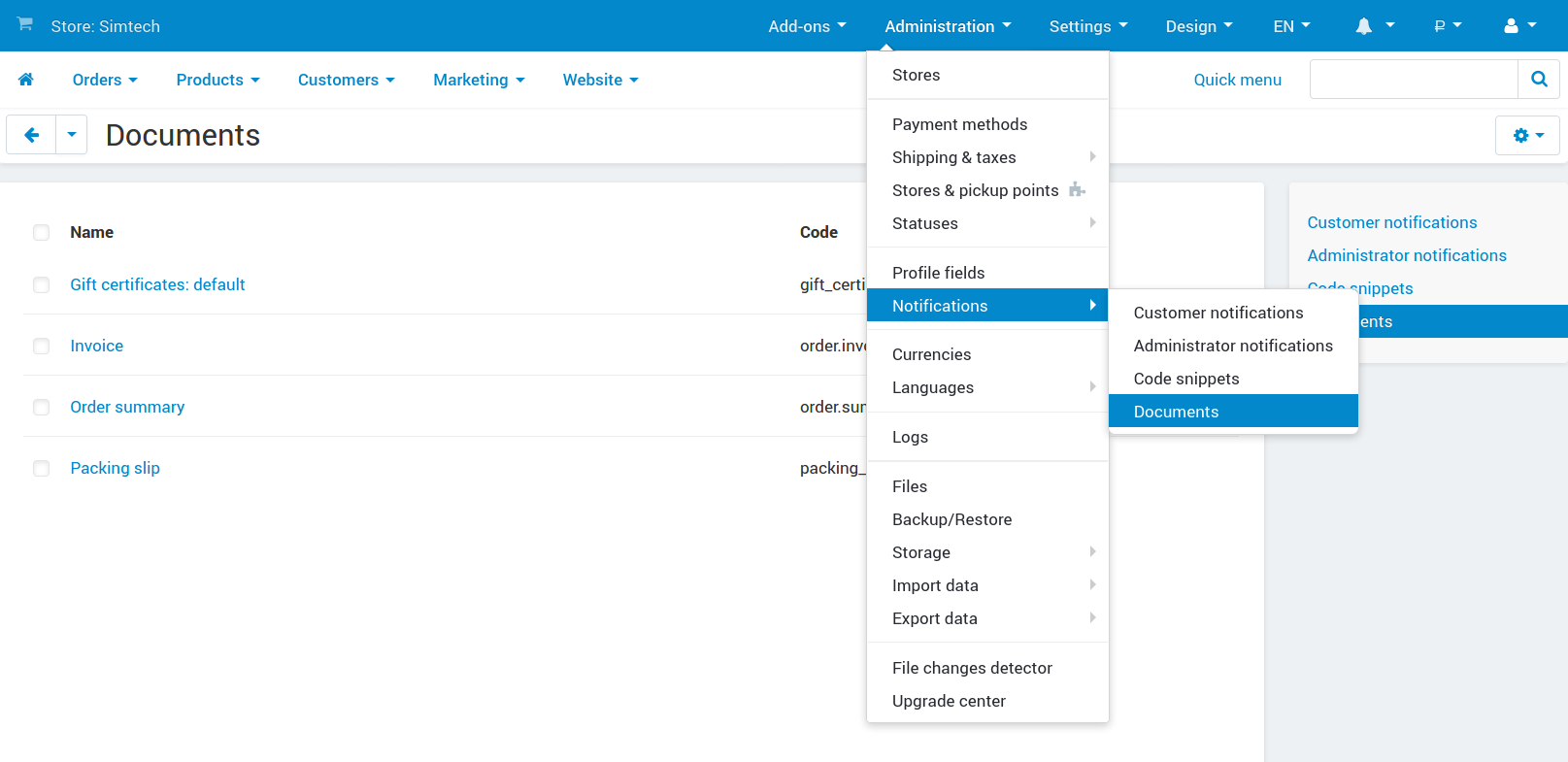Open the Design dropdown menu

pos(1199,26)
